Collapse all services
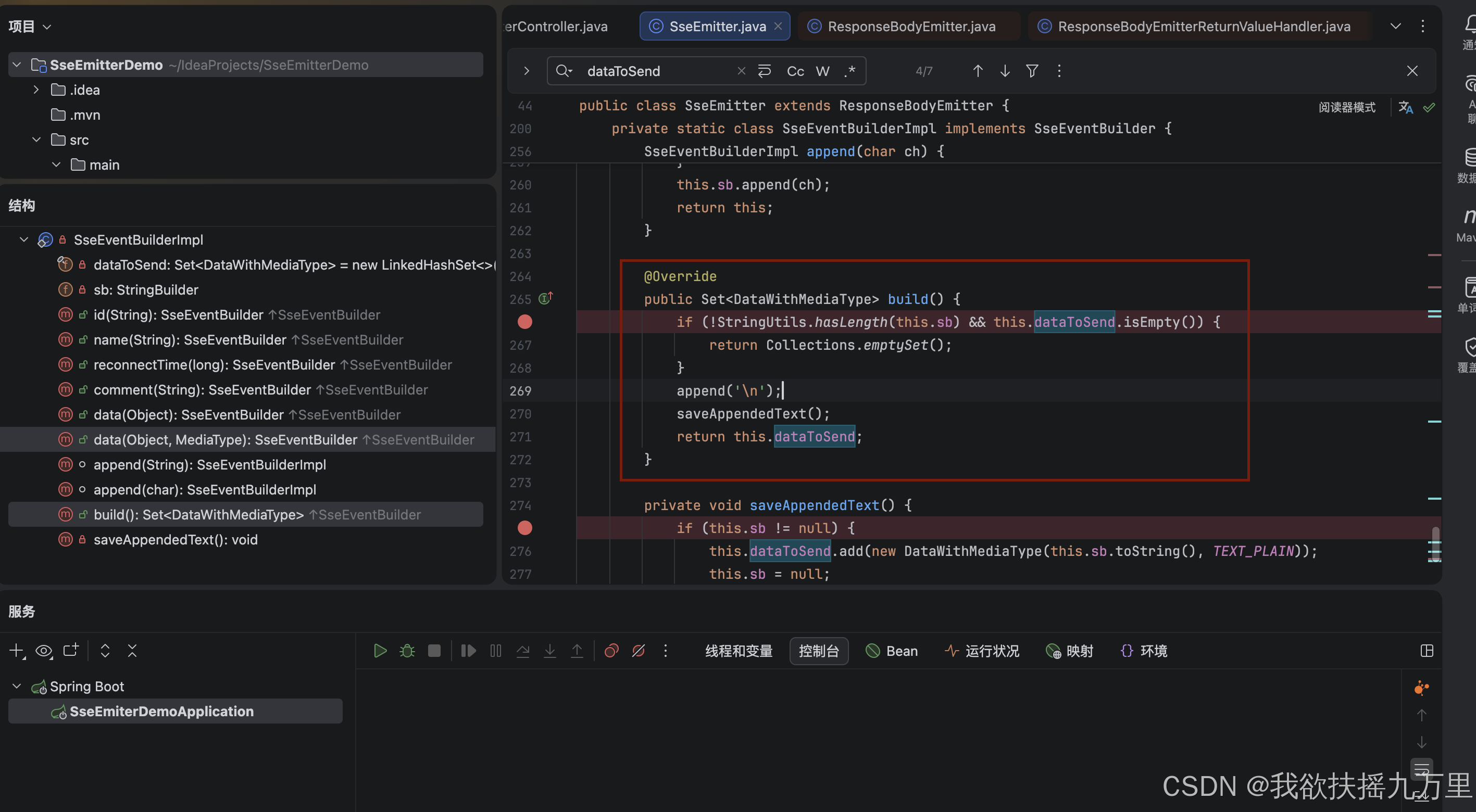Viewport: 1476px width, 812px height. coord(132,651)
